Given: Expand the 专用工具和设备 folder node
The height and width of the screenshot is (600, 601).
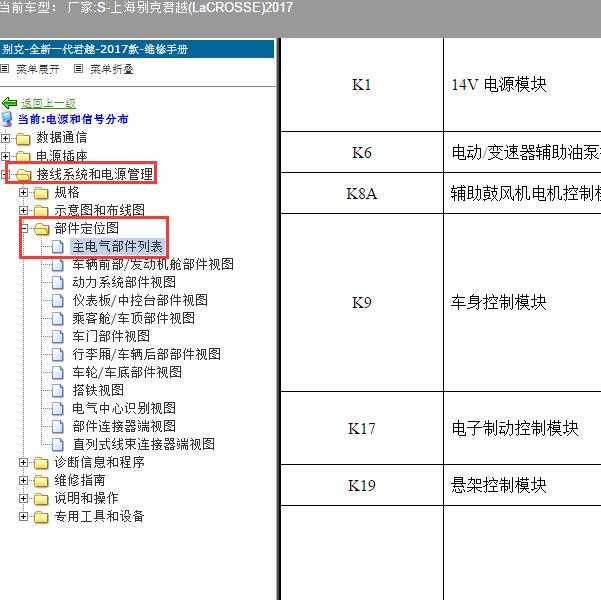Looking at the screenshot, I should 23,516.
